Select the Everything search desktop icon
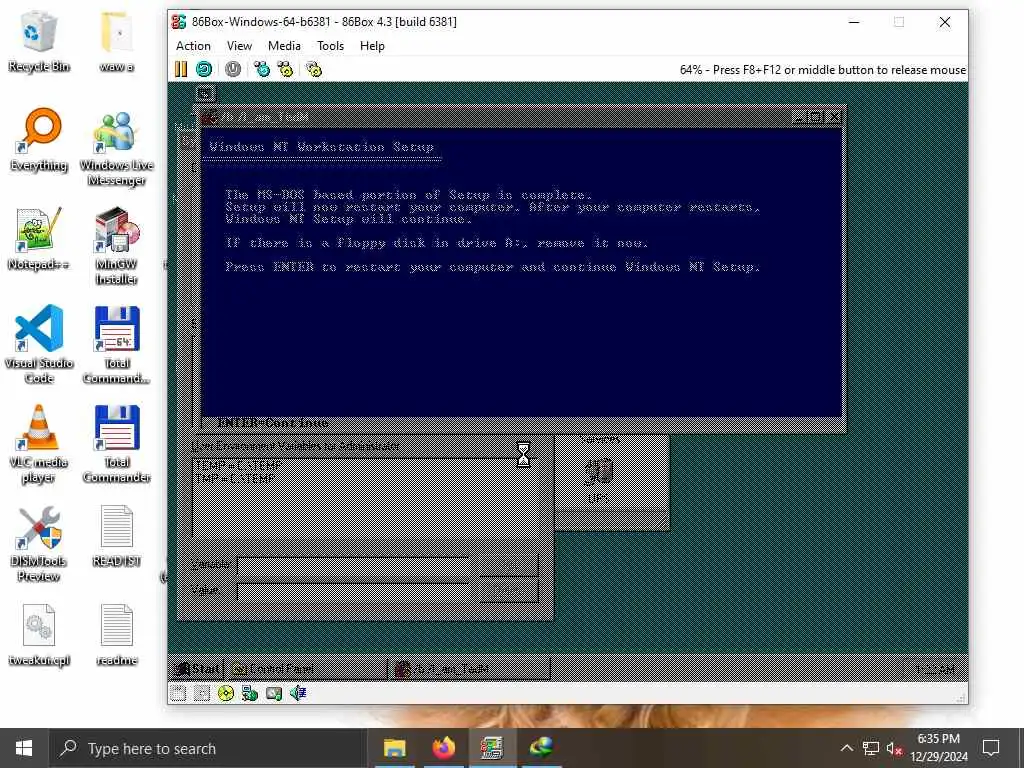The image size is (1024, 768). 39,140
